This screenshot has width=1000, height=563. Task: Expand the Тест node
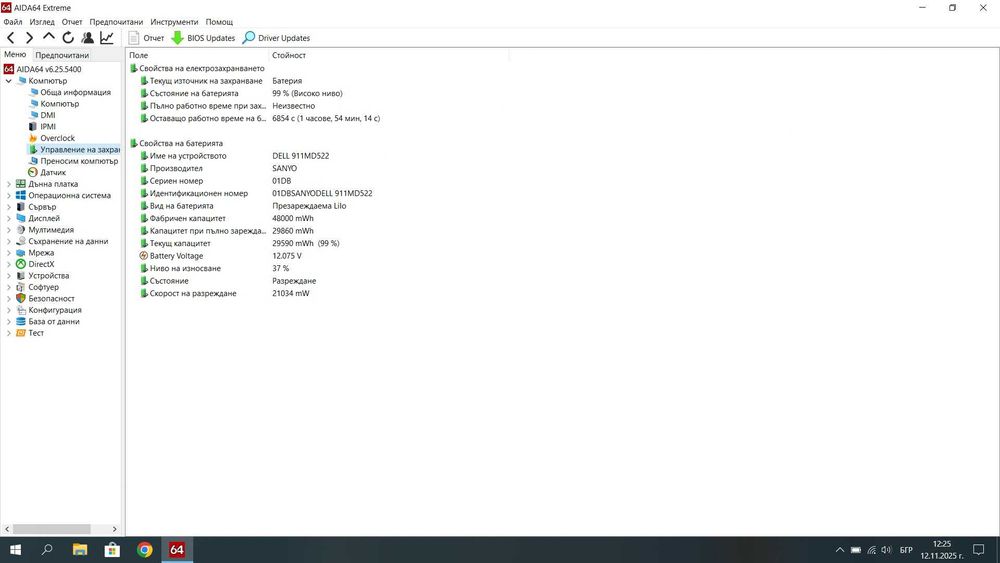coord(8,333)
